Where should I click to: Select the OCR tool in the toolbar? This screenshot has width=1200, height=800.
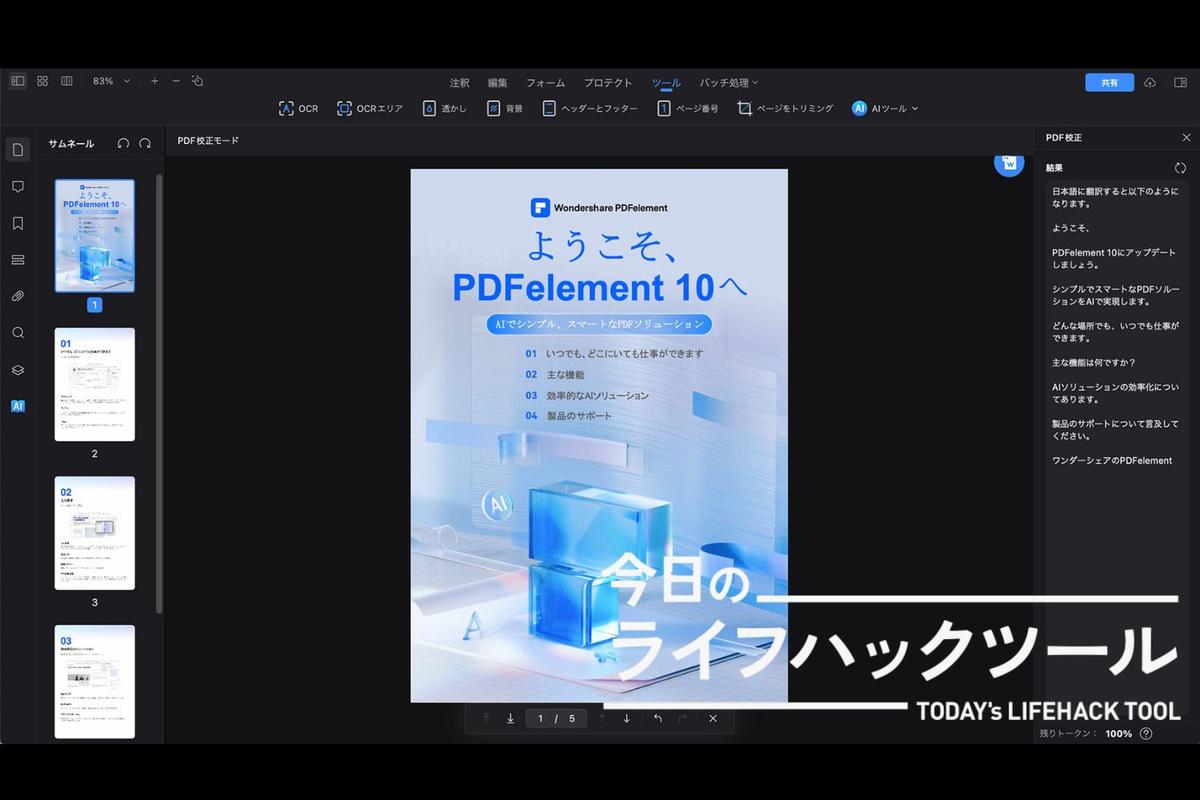[298, 107]
